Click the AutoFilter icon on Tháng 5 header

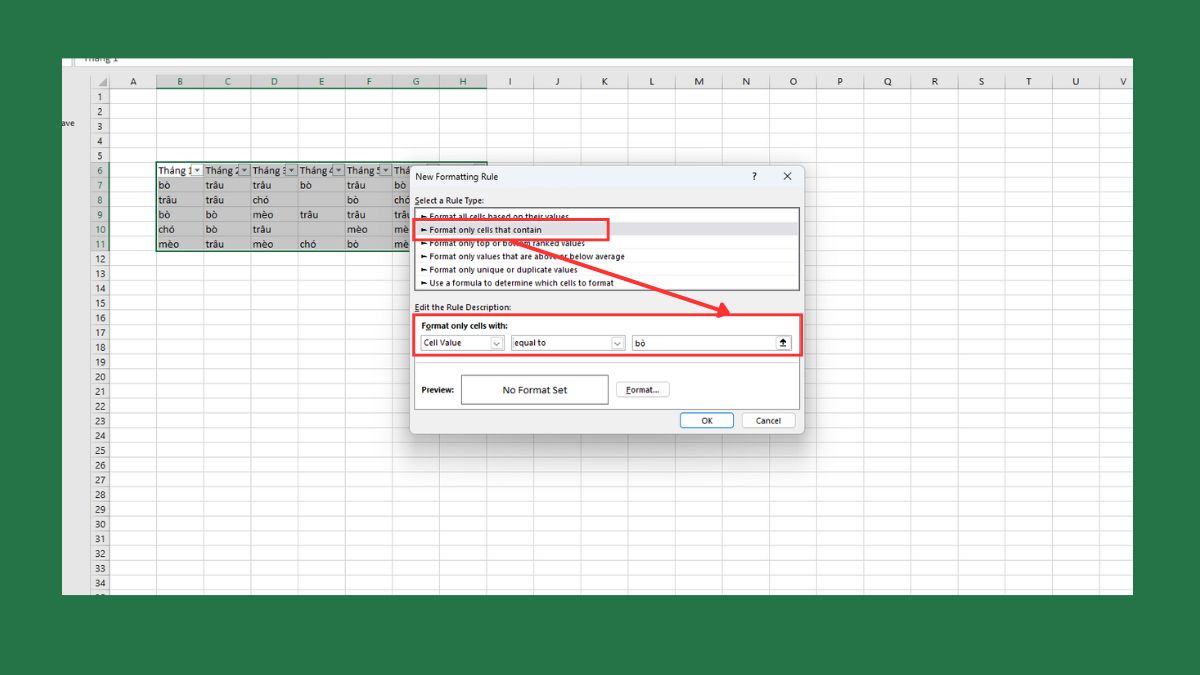(384, 170)
